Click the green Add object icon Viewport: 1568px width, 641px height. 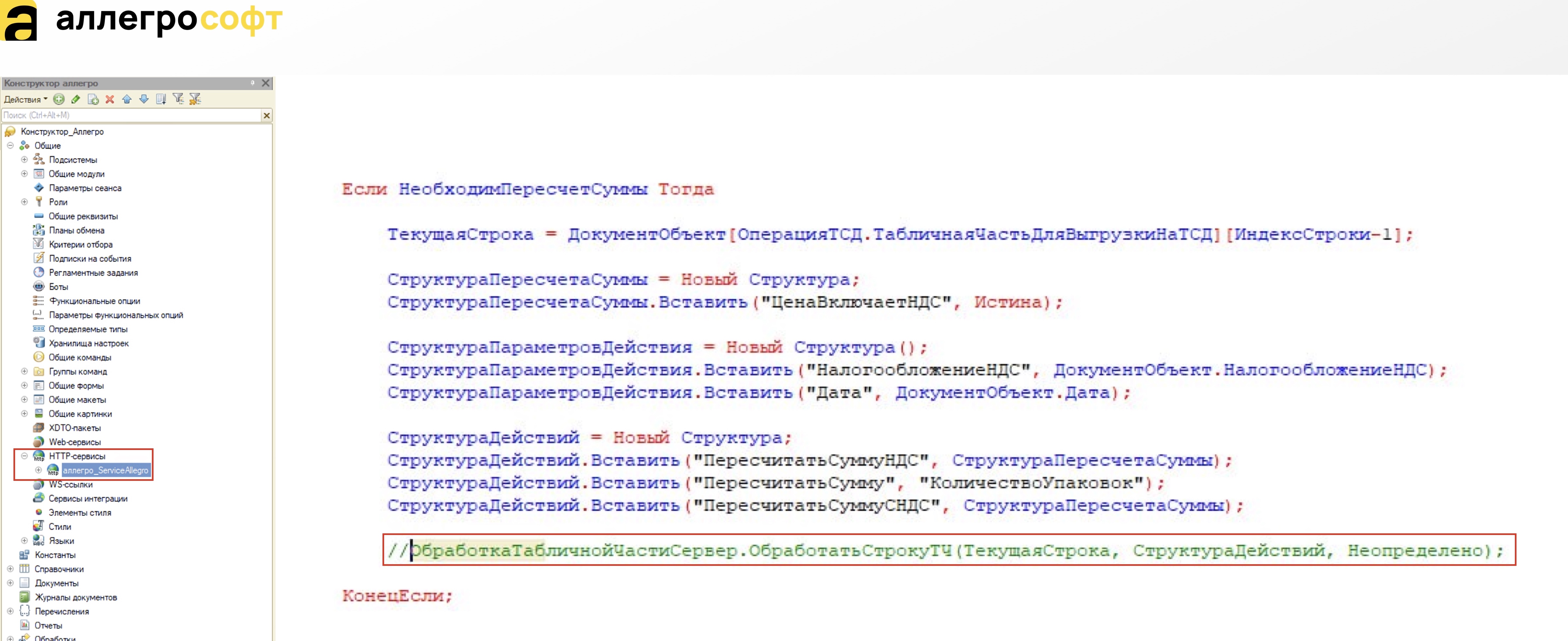click(59, 99)
